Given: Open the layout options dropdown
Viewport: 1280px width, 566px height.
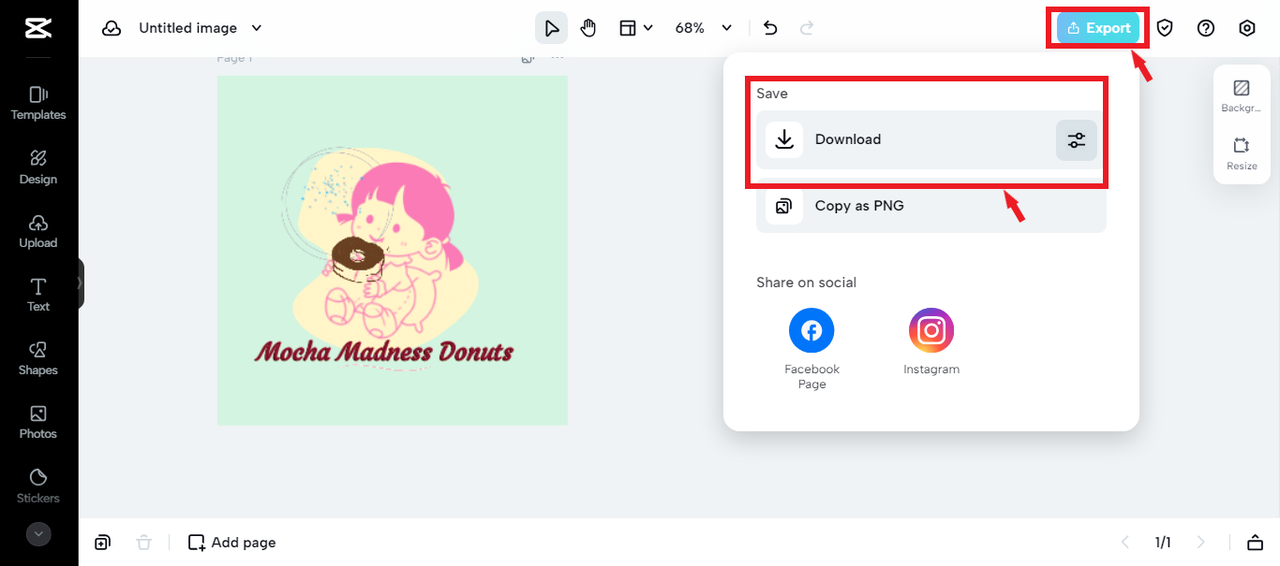Looking at the screenshot, I should point(636,28).
